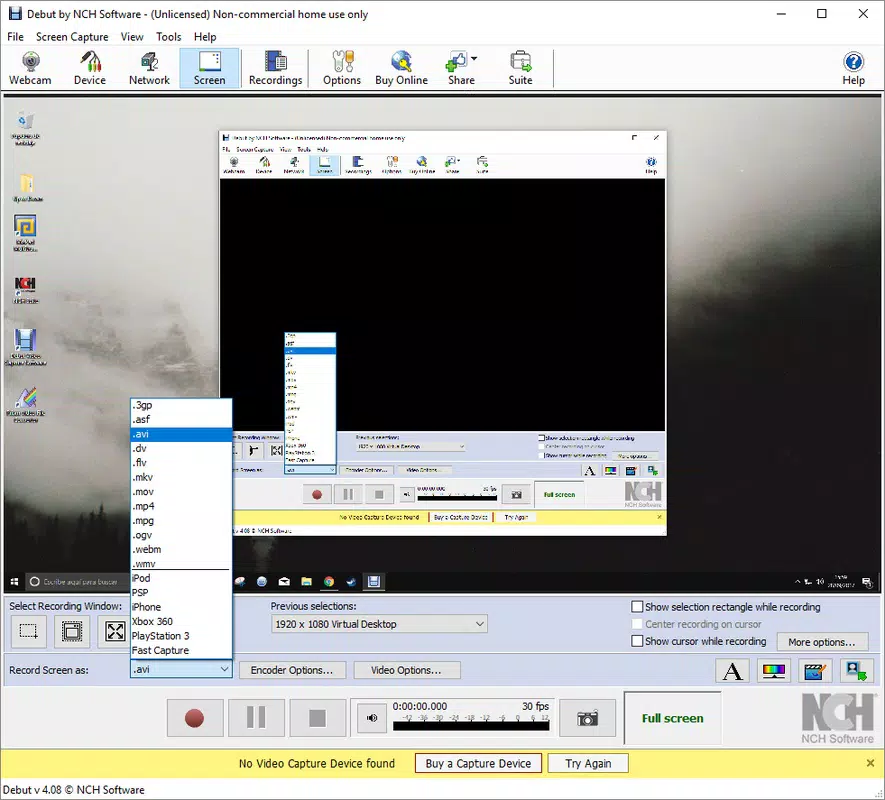Screen dimensions: 885x800
Task: Open Help from the toolbar
Action: 853,68
